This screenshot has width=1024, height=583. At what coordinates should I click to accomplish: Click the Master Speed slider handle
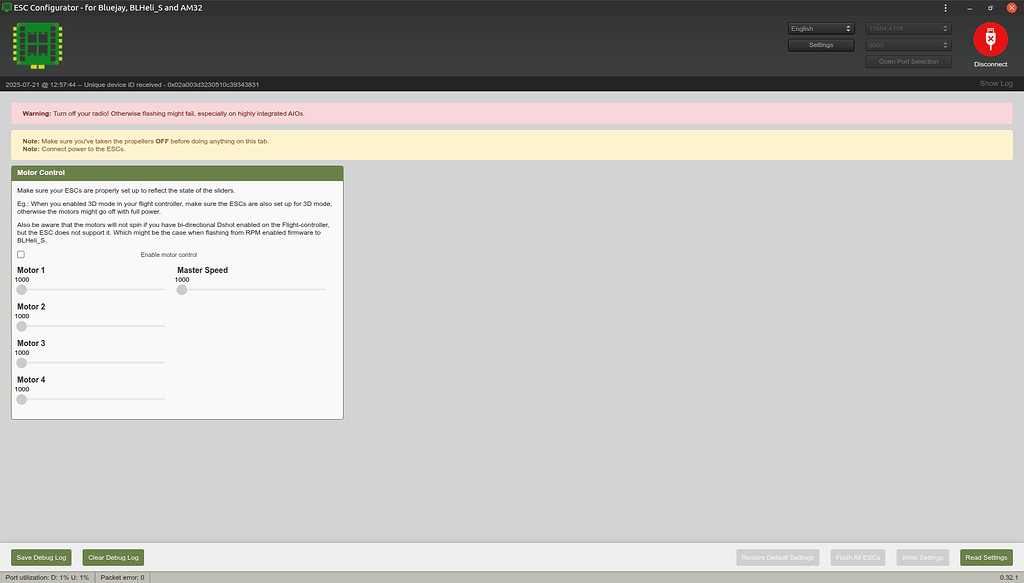182,290
